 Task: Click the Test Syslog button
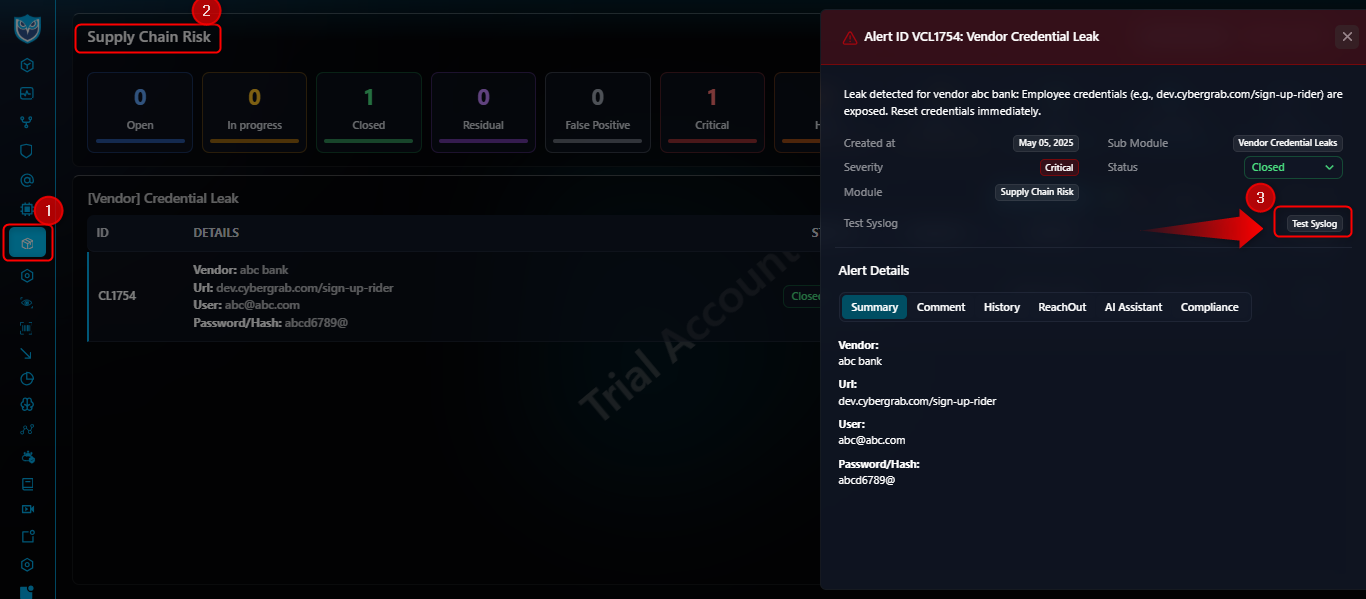pos(1314,223)
